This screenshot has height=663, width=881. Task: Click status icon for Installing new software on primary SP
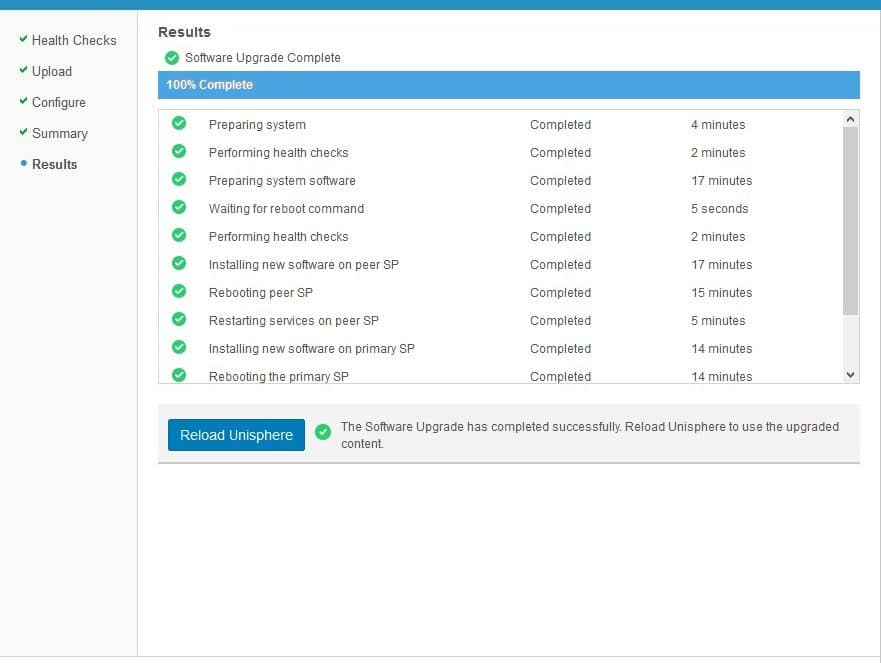click(179, 347)
